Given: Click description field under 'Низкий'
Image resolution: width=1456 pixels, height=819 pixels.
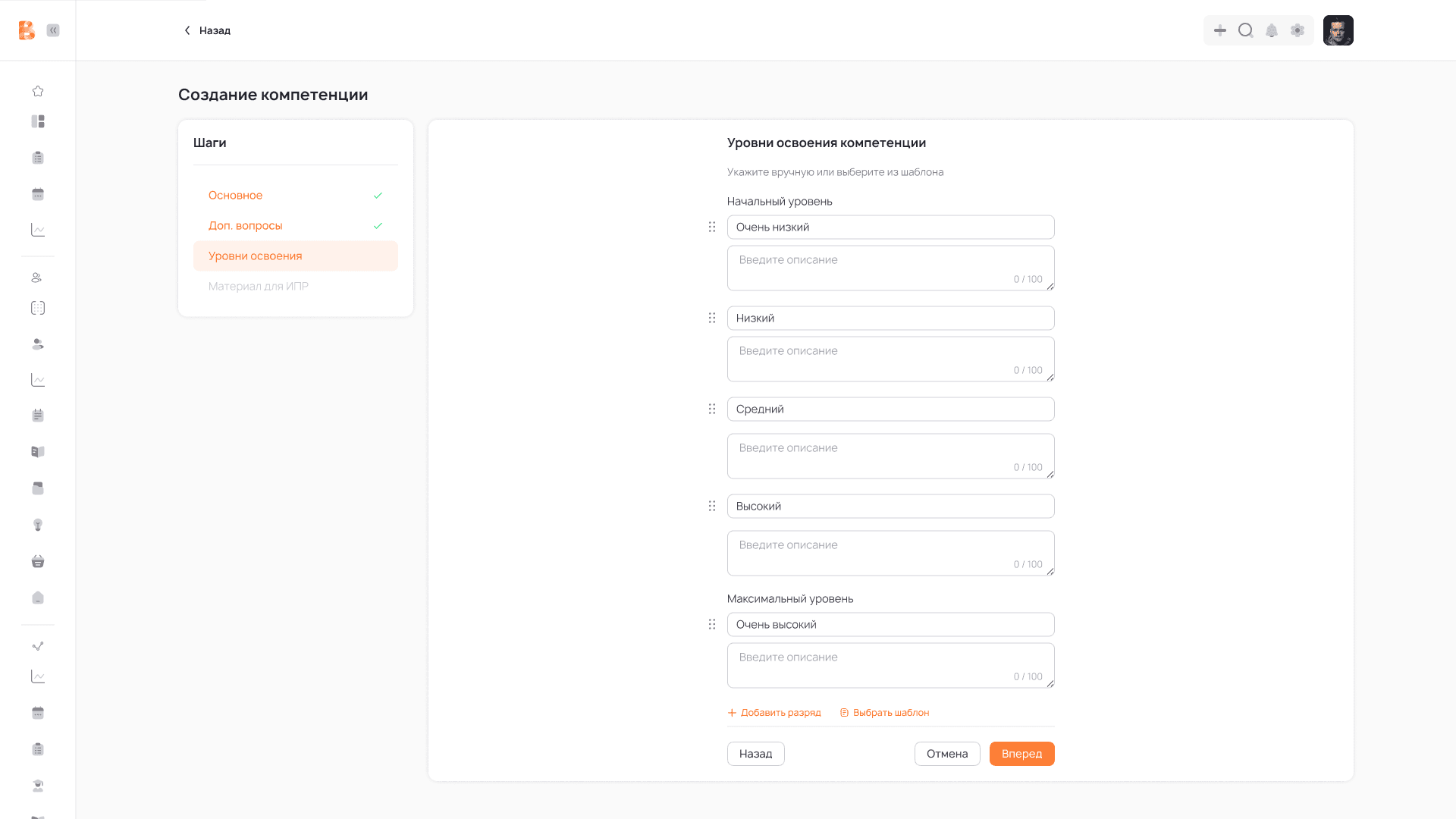Looking at the screenshot, I should click(890, 359).
